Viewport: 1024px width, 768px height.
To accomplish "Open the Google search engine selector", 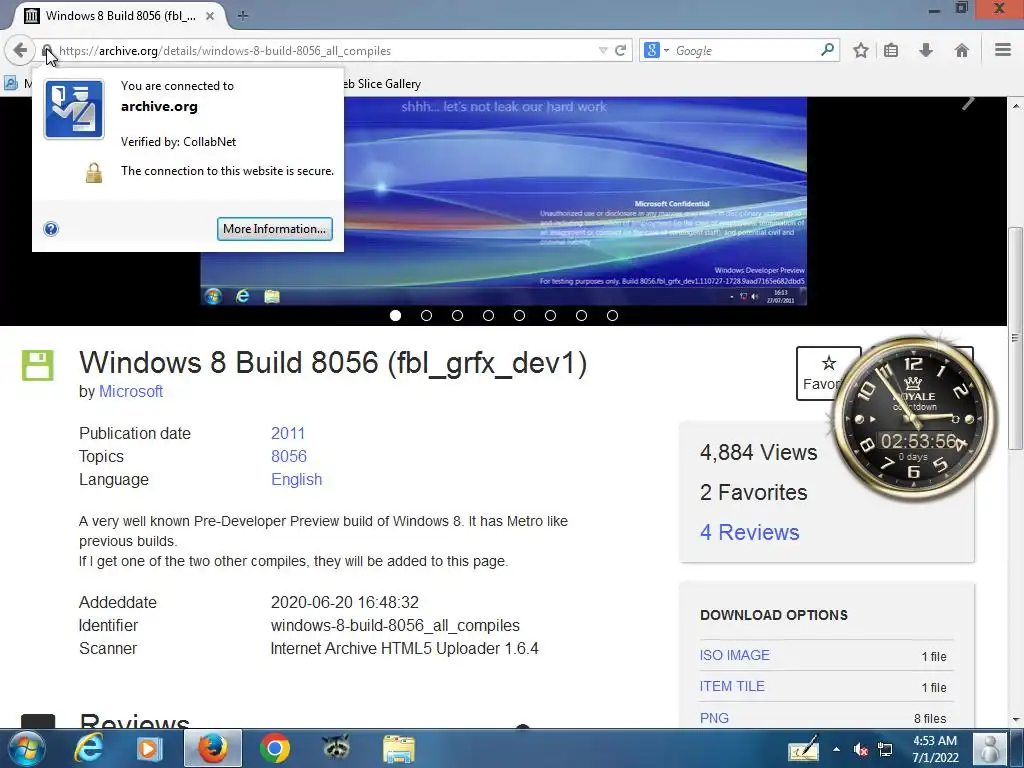I will click(656, 50).
